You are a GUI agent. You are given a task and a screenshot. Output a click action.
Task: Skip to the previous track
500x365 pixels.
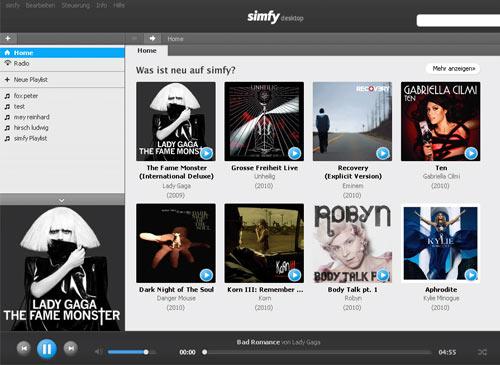coord(24,348)
